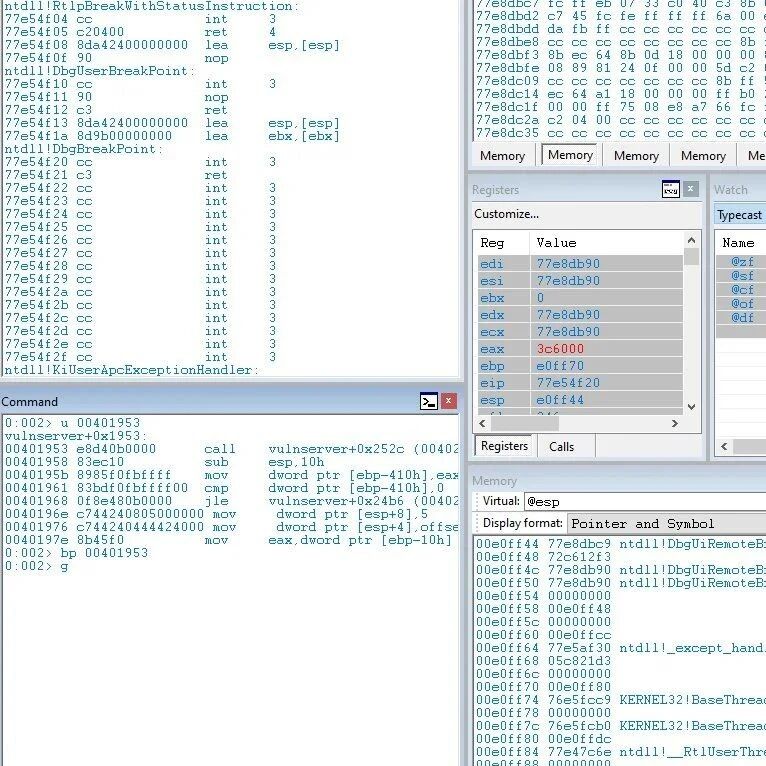
Task: Select the @zf watch entry
Action: click(742, 262)
